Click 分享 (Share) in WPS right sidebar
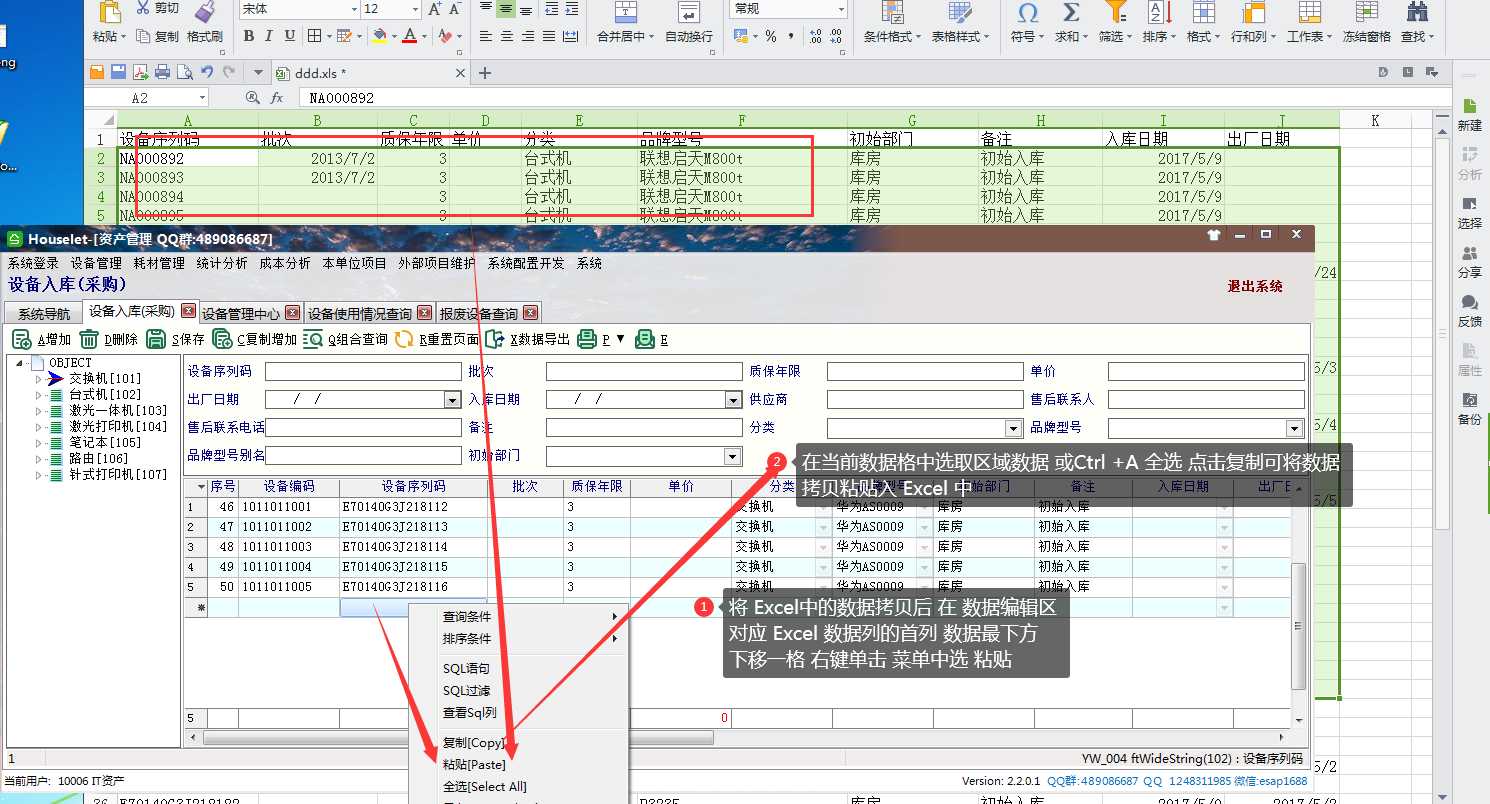This screenshot has height=804, width=1490. click(1469, 261)
